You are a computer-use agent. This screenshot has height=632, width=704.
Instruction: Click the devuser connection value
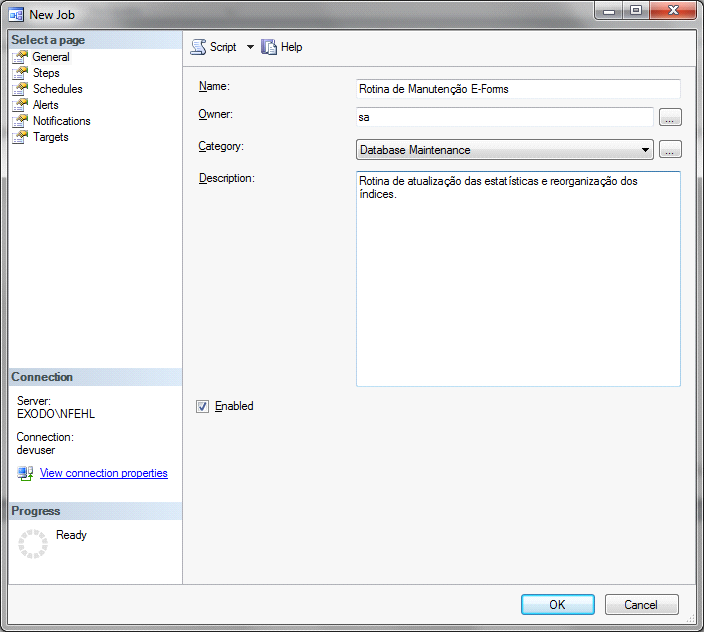36,450
